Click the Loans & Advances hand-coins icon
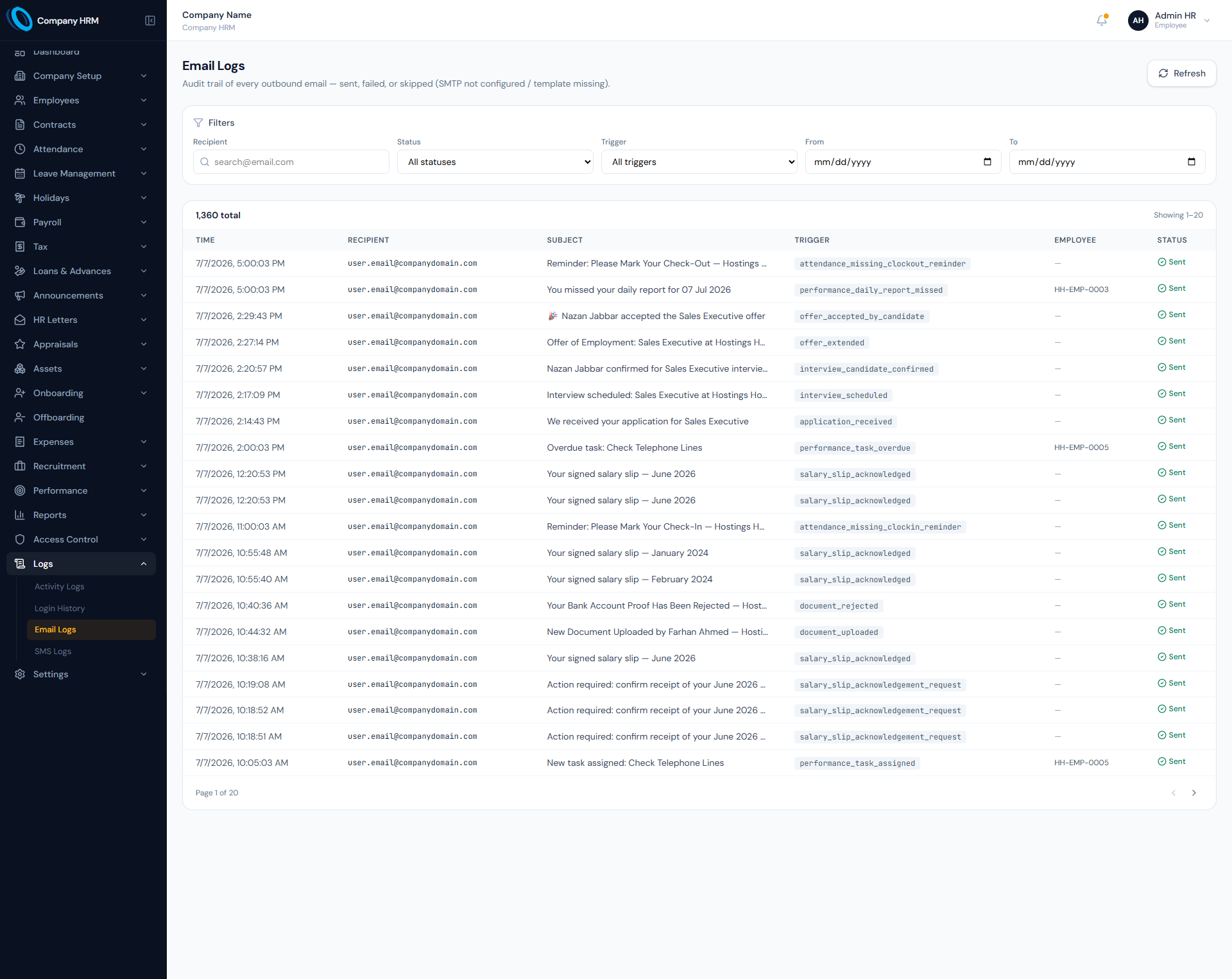 tap(20, 271)
